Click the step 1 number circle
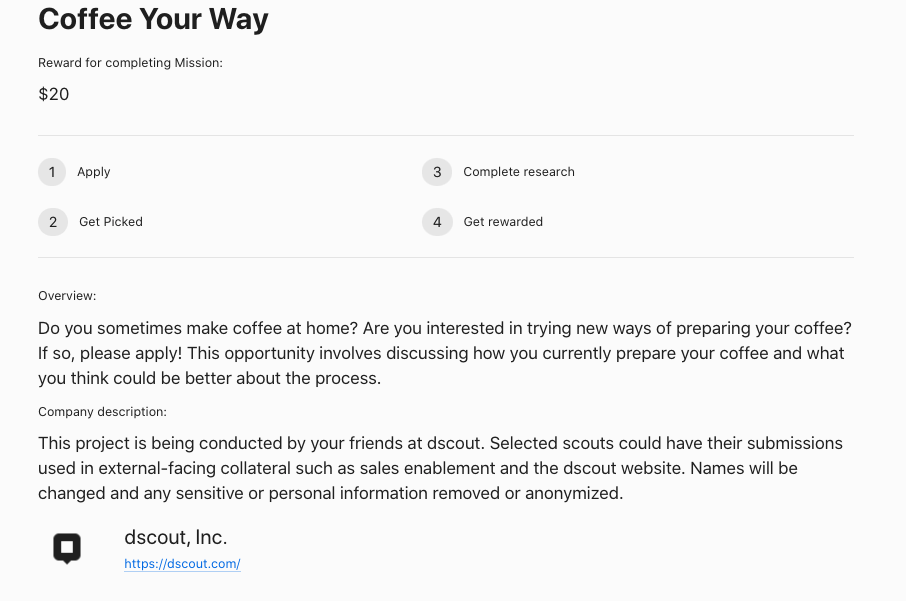 pos(52,172)
